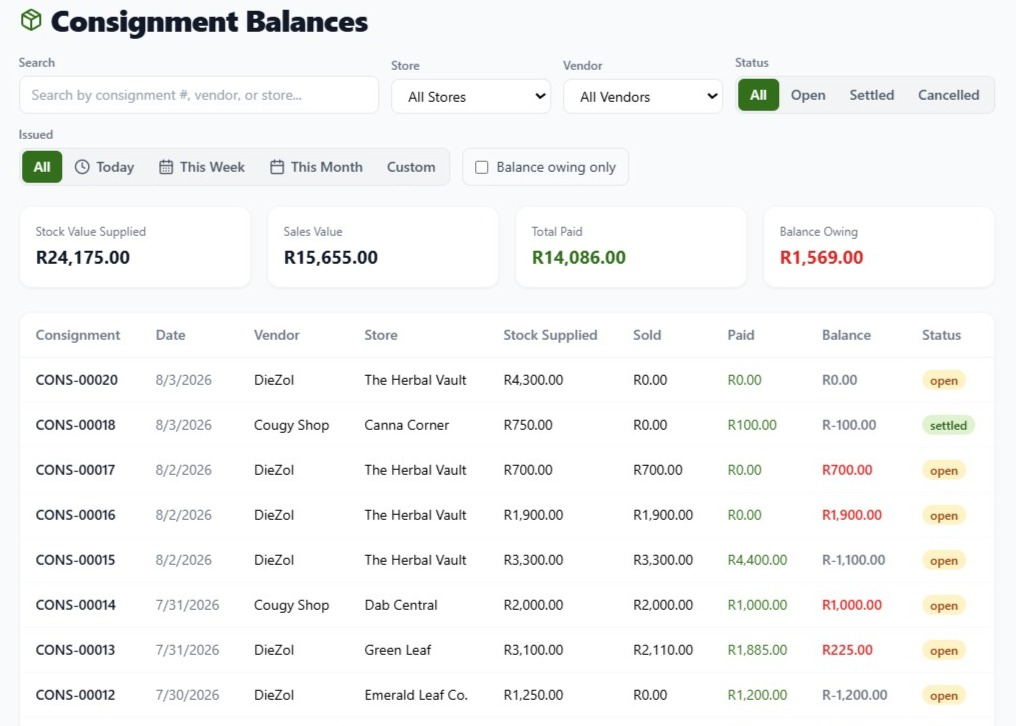Click the R700.00 balance for CONS-00017
This screenshot has height=726, width=1016.
tap(847, 470)
